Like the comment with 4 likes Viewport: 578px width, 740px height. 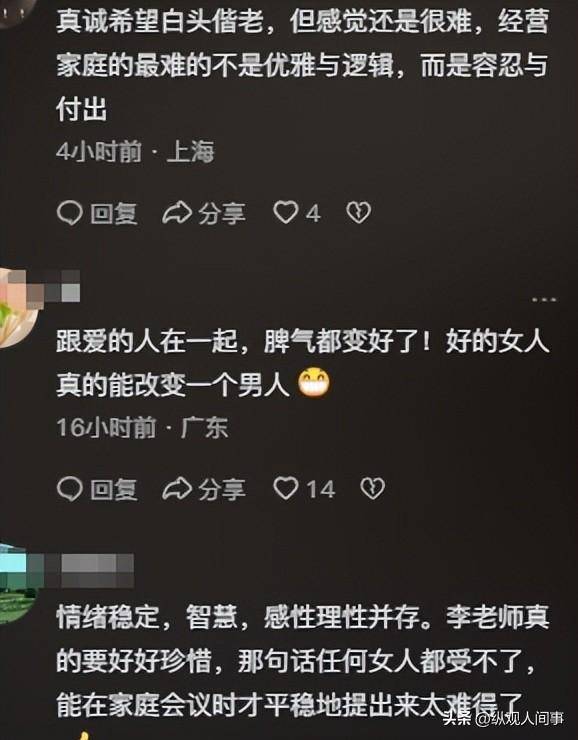tap(297, 213)
